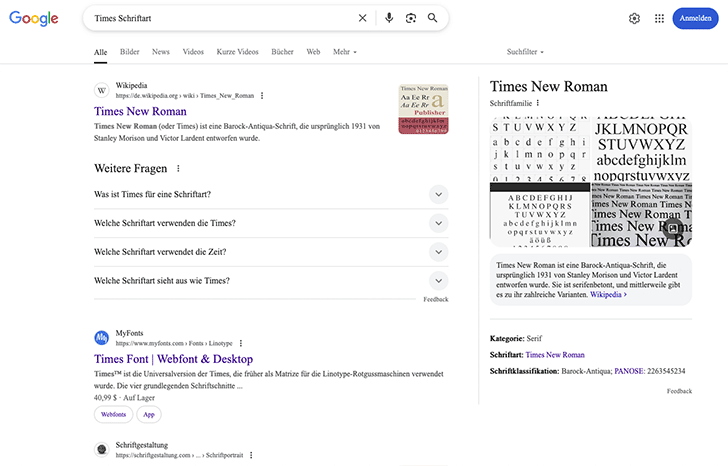Click the Anmelden button
728x466 pixels.
click(x=695, y=19)
